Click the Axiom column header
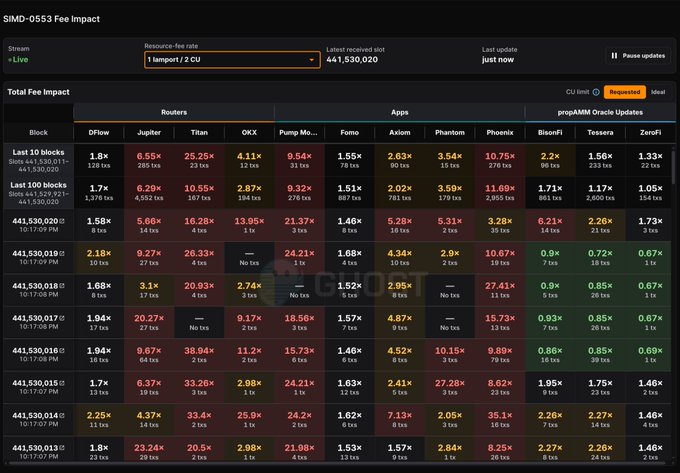The height and width of the screenshot is (473, 680). point(399,133)
